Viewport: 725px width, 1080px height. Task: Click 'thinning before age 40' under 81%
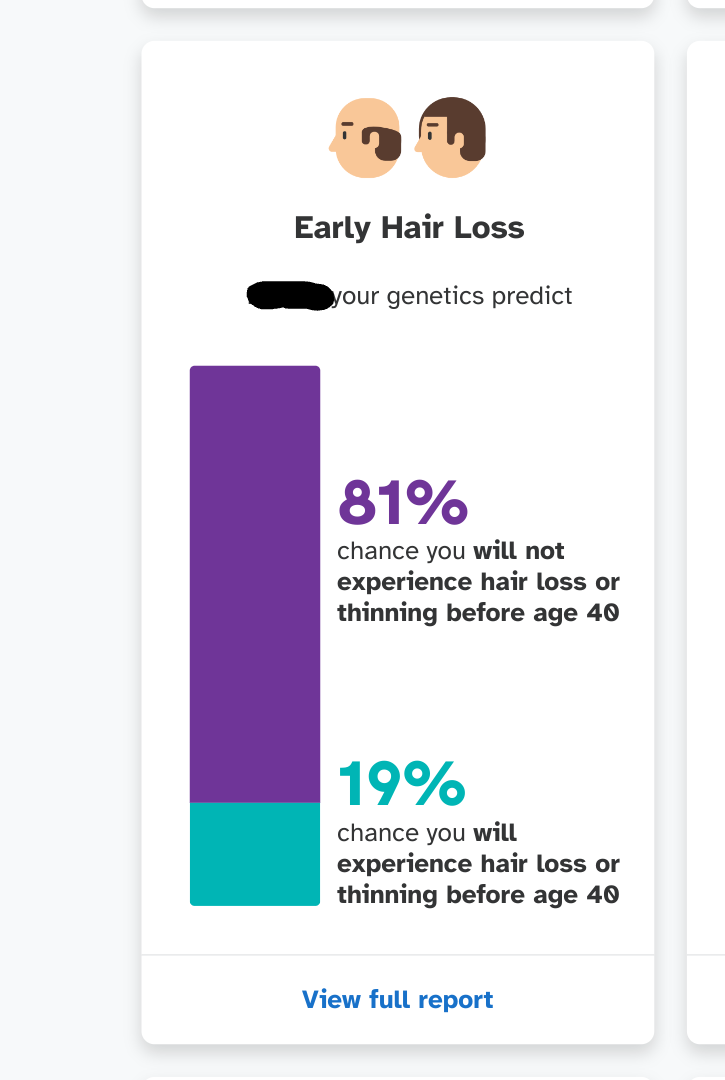[x=478, y=613]
